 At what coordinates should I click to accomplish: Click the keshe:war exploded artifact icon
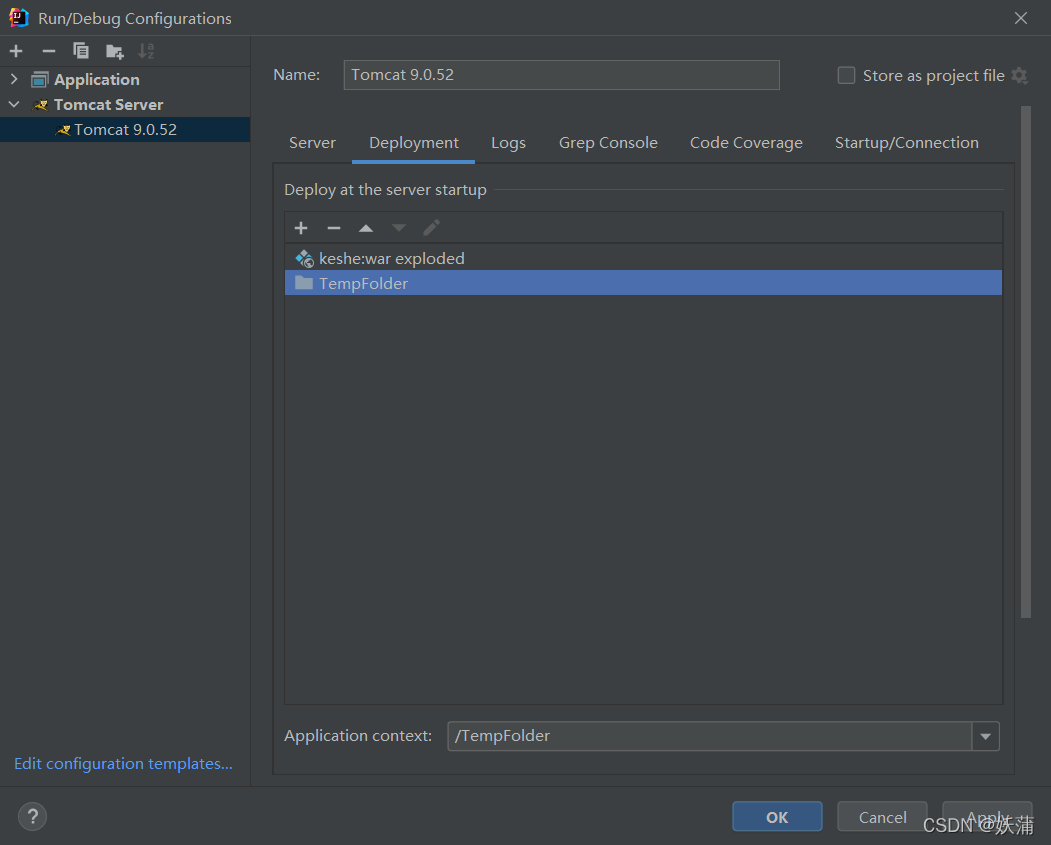point(304,259)
